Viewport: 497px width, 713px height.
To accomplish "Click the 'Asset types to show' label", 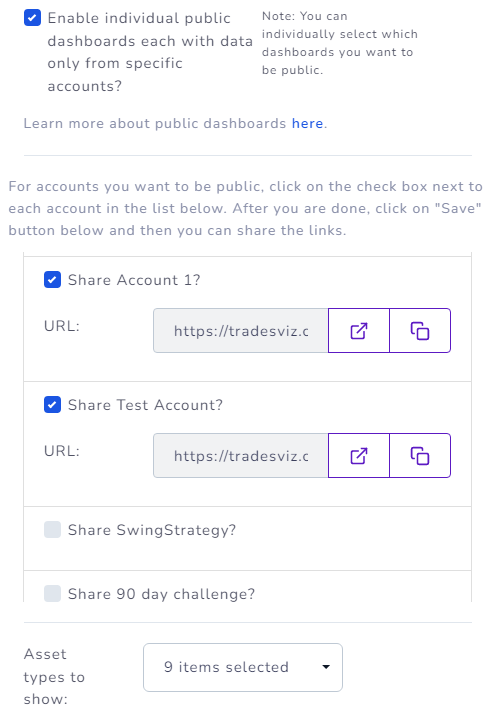I will point(54,677).
